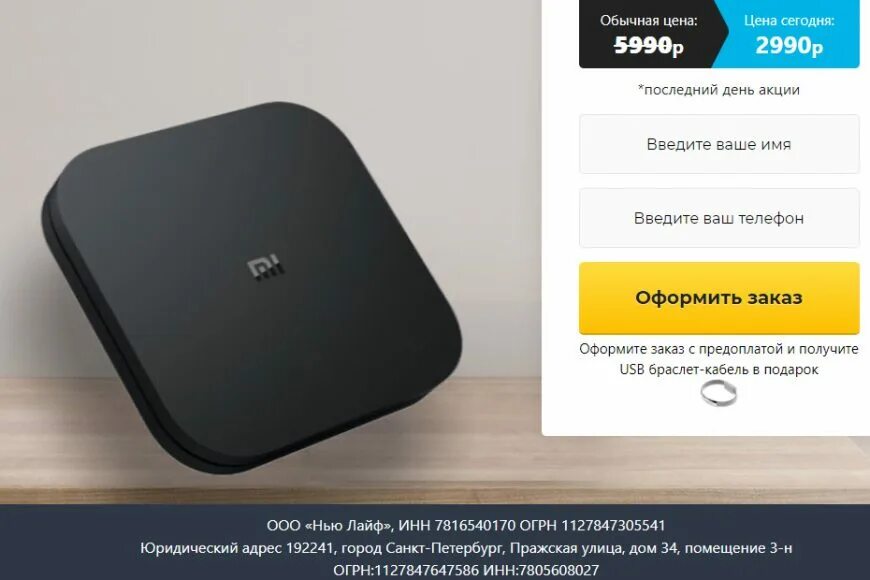Select the black Xiaomi TV box image
The image size is (870, 580).
click(x=251, y=286)
